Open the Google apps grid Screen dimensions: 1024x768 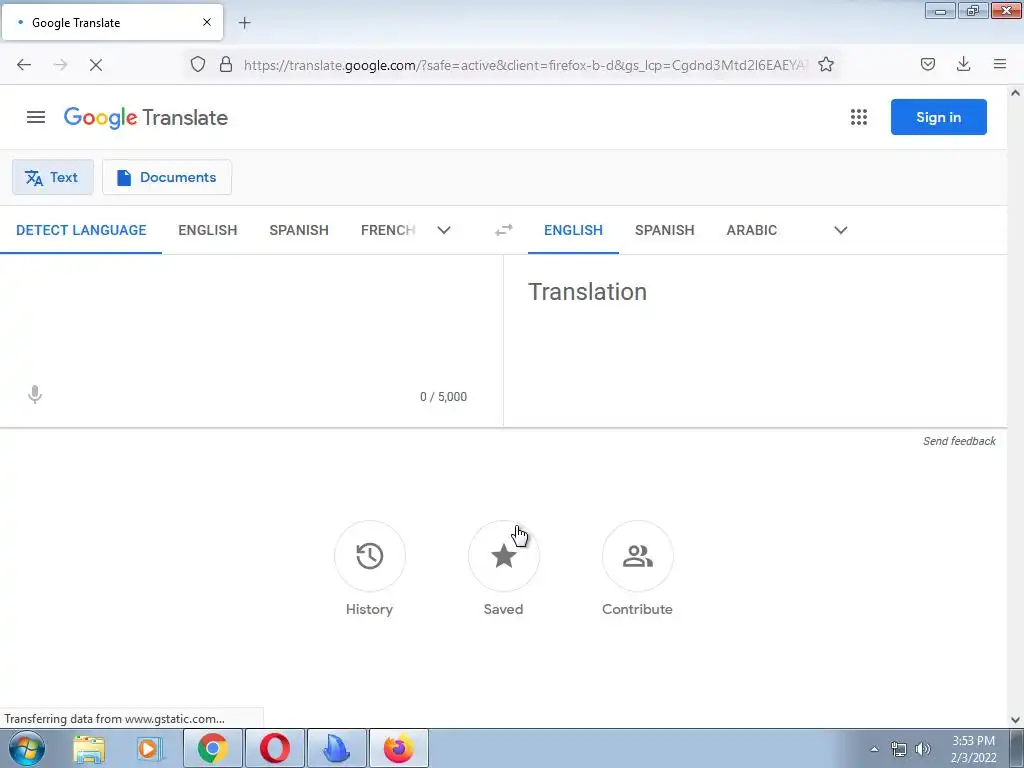click(x=859, y=117)
